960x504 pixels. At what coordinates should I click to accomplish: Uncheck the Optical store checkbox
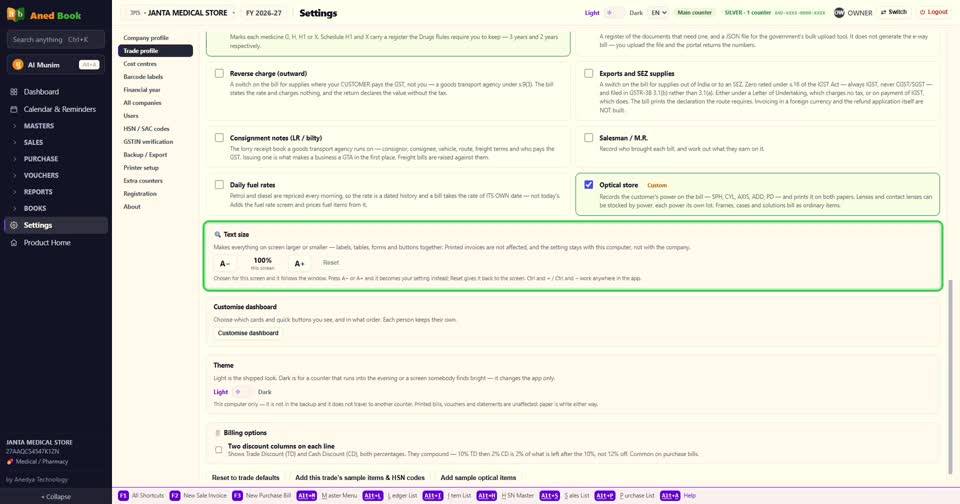click(588, 184)
